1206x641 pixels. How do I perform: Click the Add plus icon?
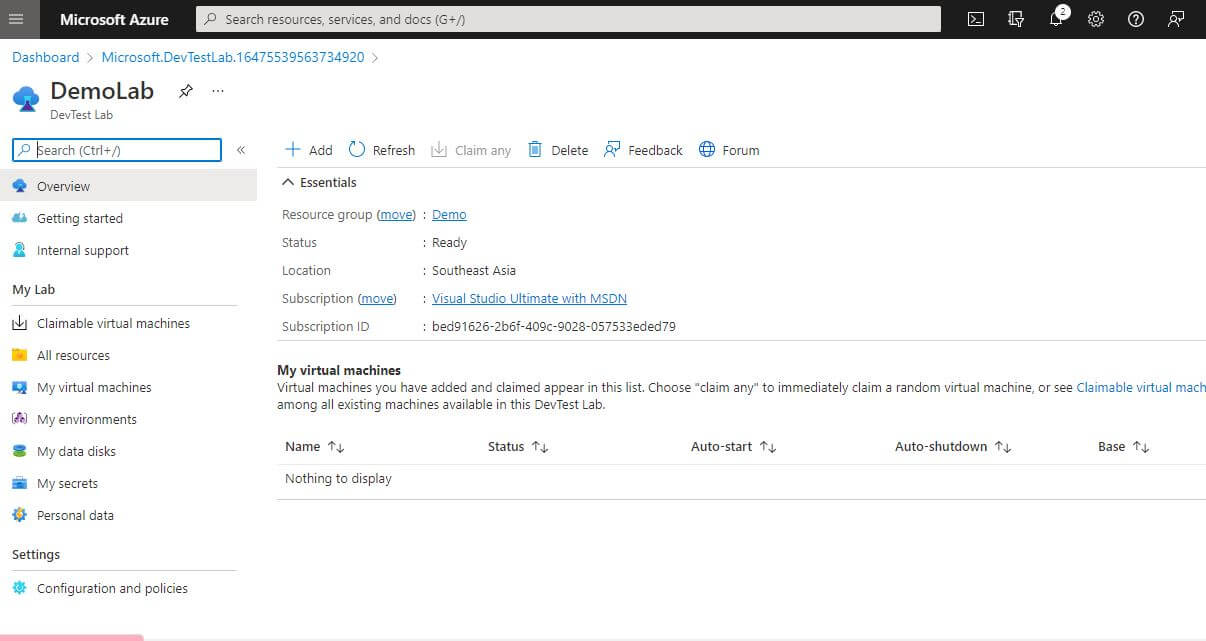293,150
